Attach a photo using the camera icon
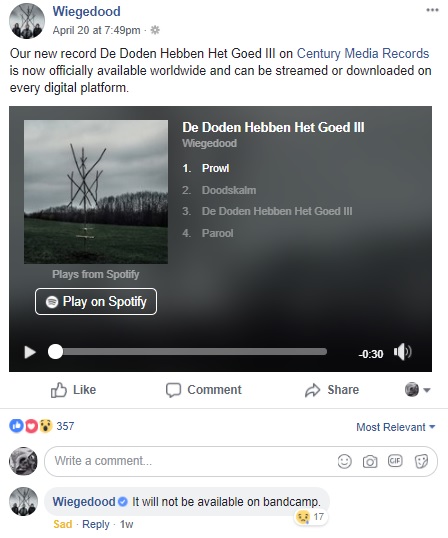The image size is (448, 538). tap(370, 461)
